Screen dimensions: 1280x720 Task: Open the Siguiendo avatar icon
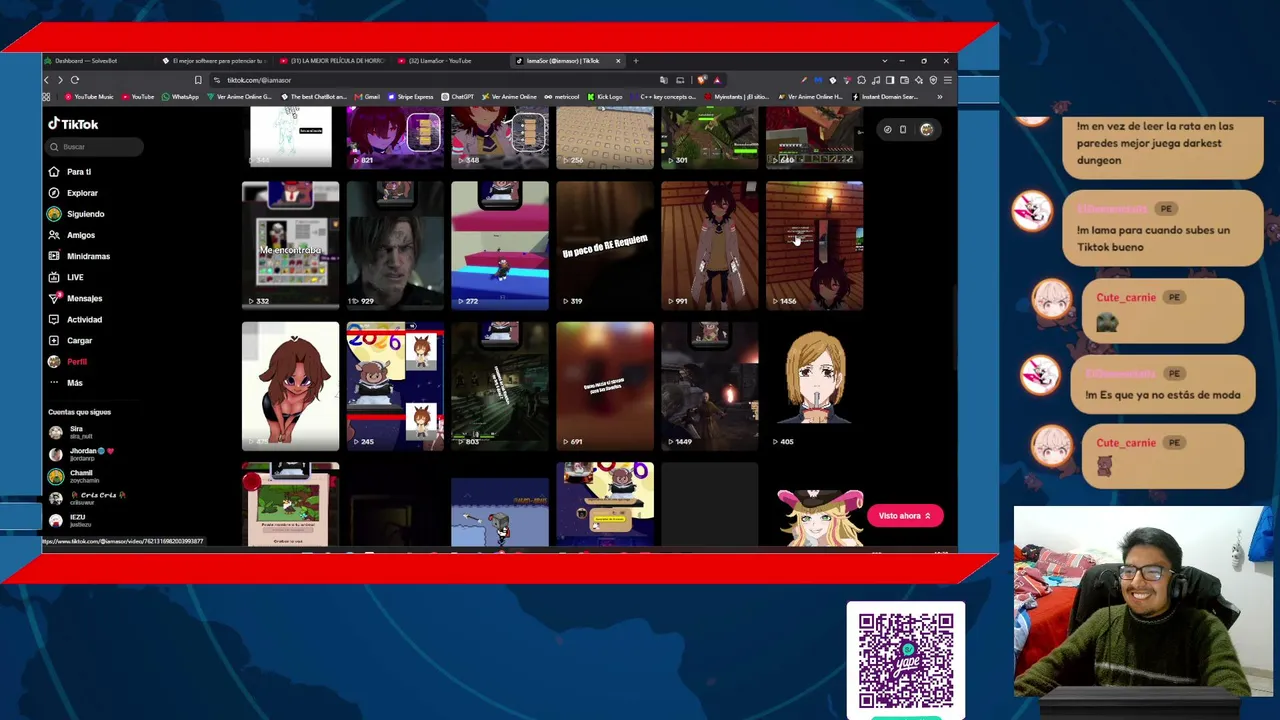point(54,214)
